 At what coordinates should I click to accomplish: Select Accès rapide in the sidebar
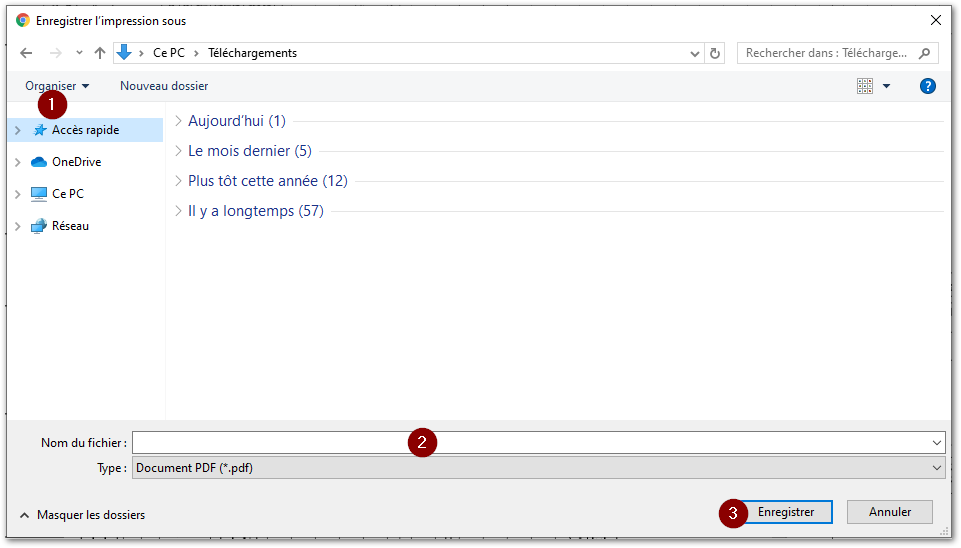click(x=85, y=130)
